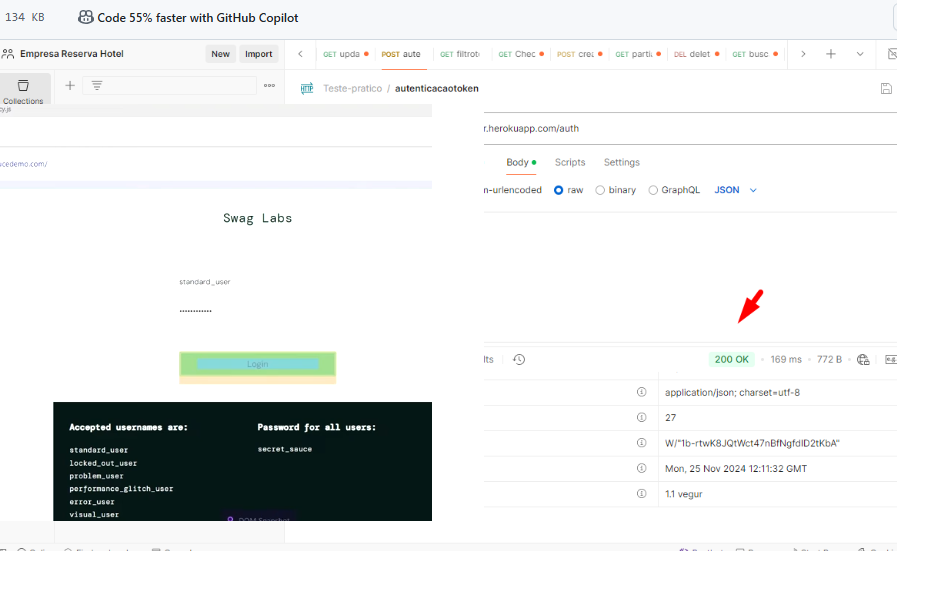Open the tab list dropdown chevron
The width and height of the screenshot is (942, 605).
pyautogui.click(x=860, y=54)
